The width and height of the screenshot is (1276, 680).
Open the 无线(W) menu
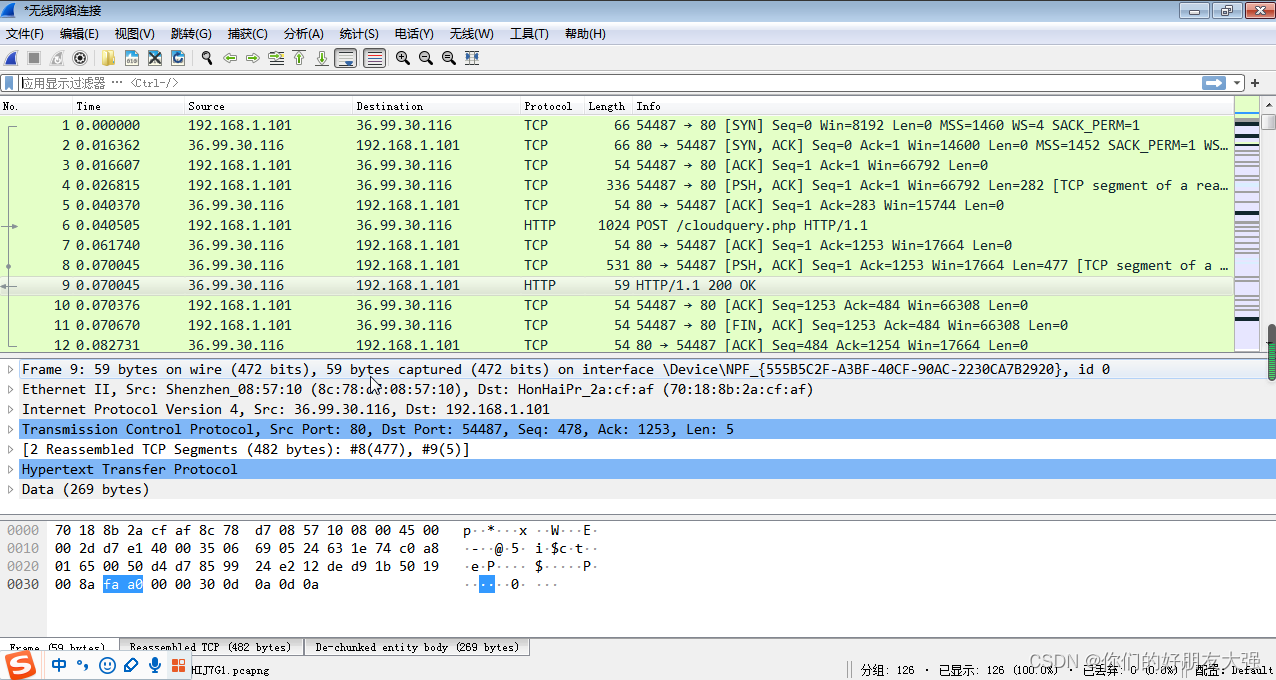471,34
